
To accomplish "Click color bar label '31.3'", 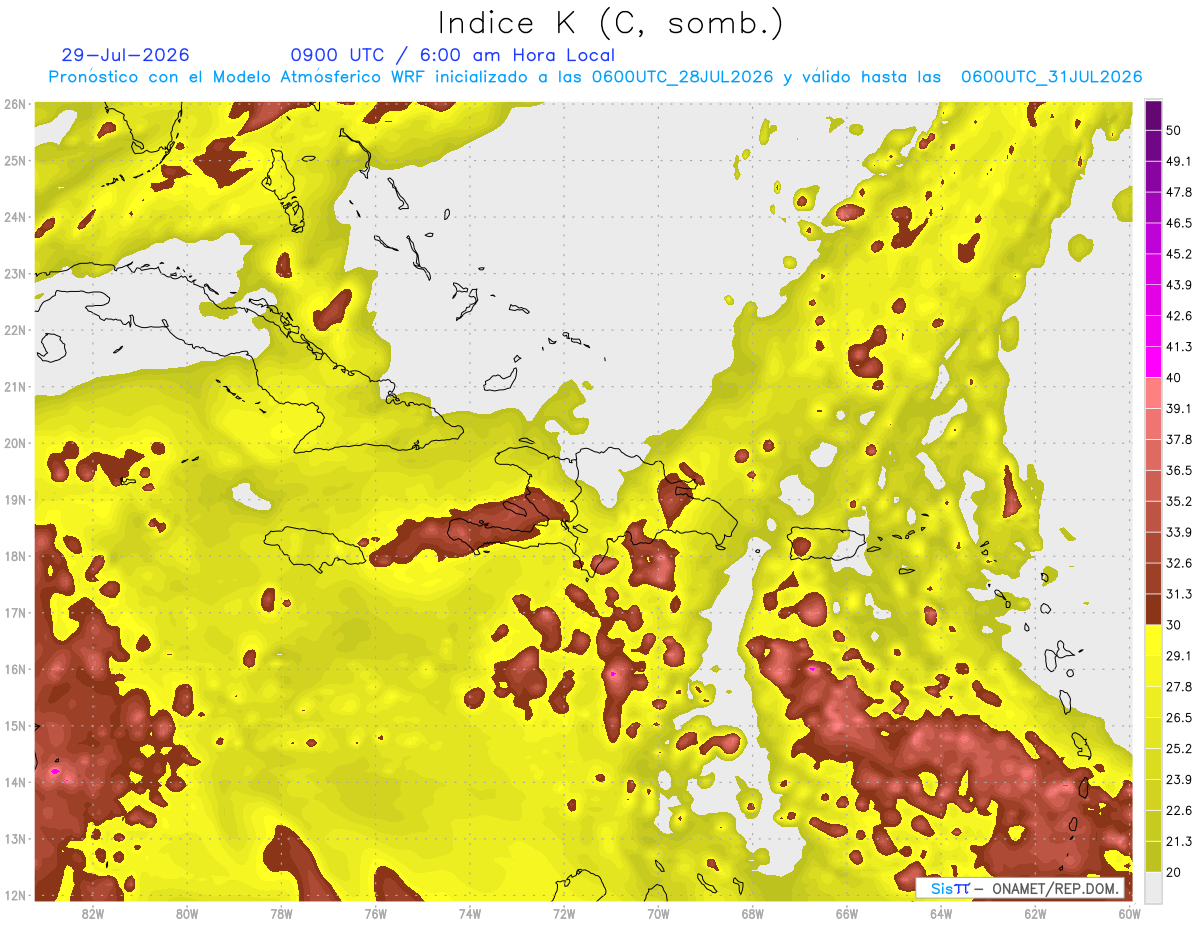I will (1178, 594).
